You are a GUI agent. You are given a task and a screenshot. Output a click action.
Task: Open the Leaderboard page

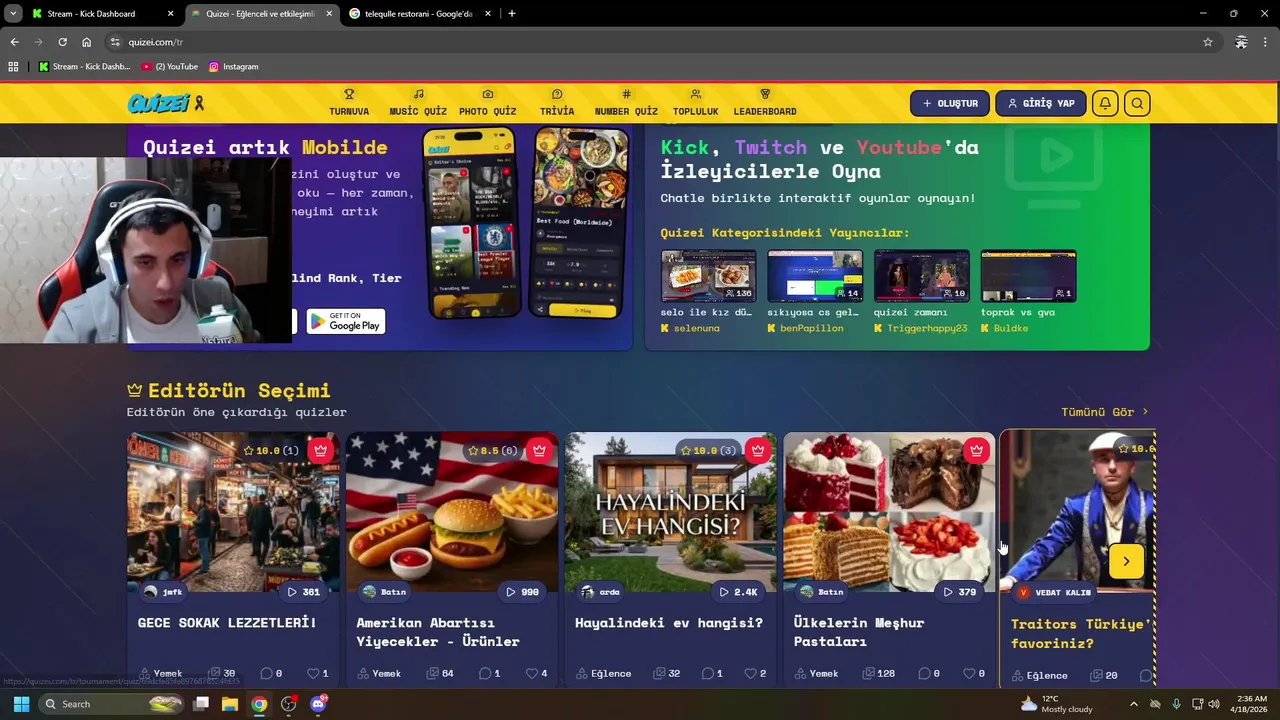tap(765, 103)
